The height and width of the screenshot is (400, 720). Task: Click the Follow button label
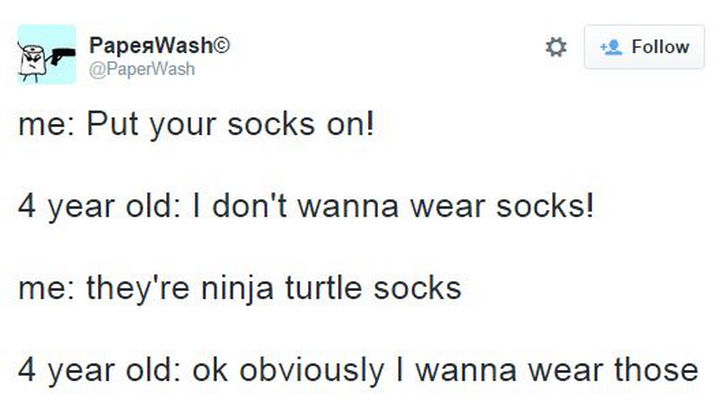[658, 47]
